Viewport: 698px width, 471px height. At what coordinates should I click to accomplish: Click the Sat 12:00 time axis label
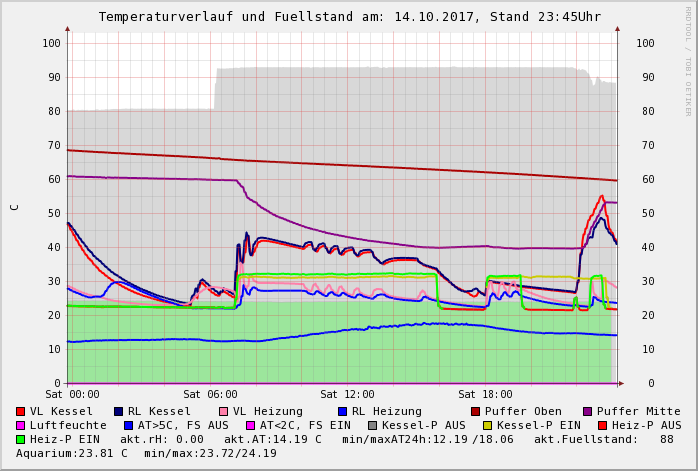(x=347, y=395)
